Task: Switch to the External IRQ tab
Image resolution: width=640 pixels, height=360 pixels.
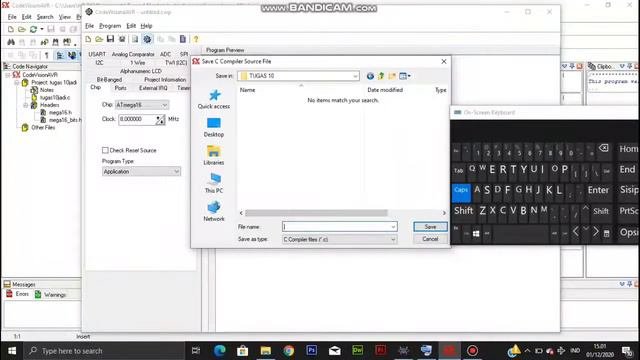Action: coord(153,88)
